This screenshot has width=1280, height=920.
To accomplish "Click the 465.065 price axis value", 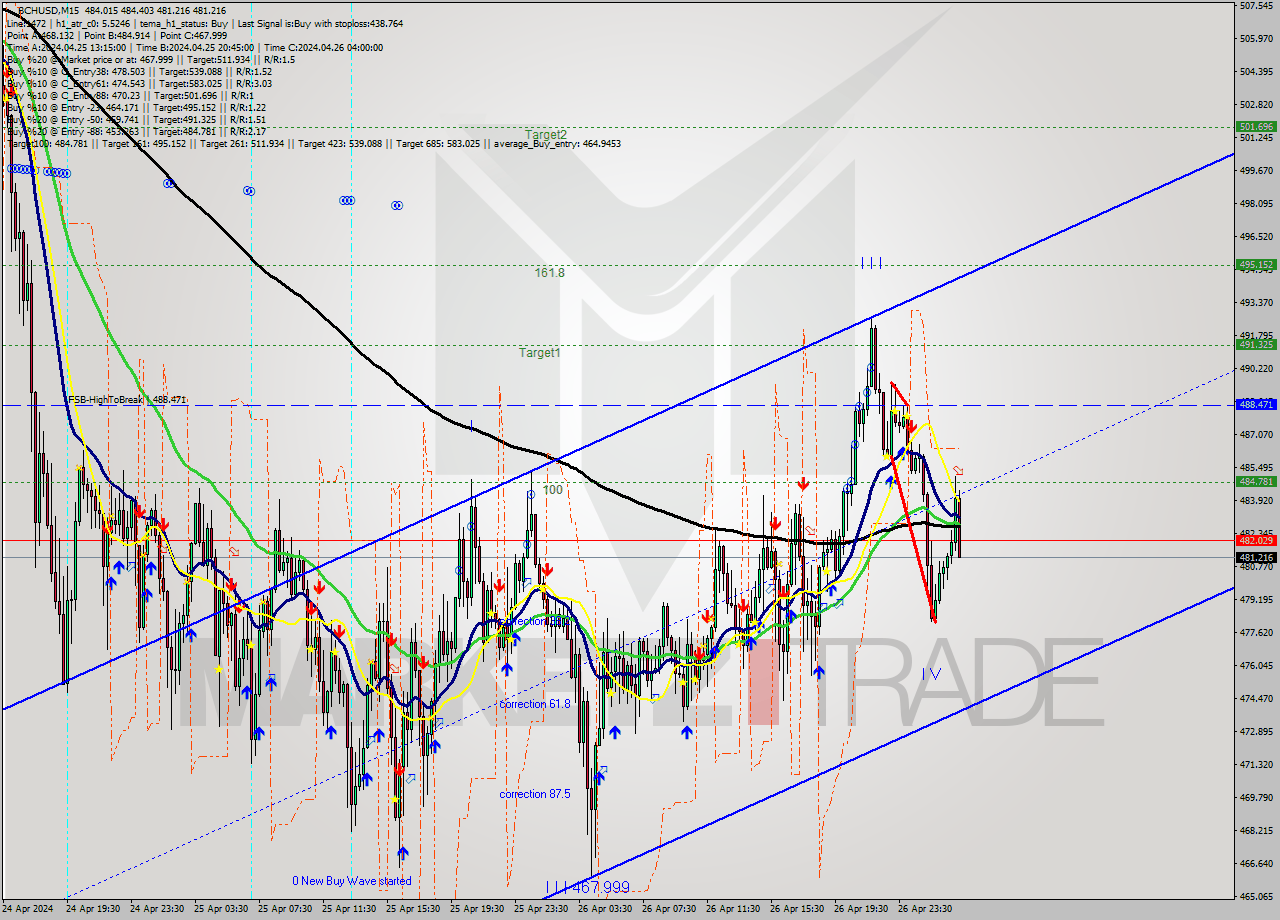I will click(x=1256, y=897).
